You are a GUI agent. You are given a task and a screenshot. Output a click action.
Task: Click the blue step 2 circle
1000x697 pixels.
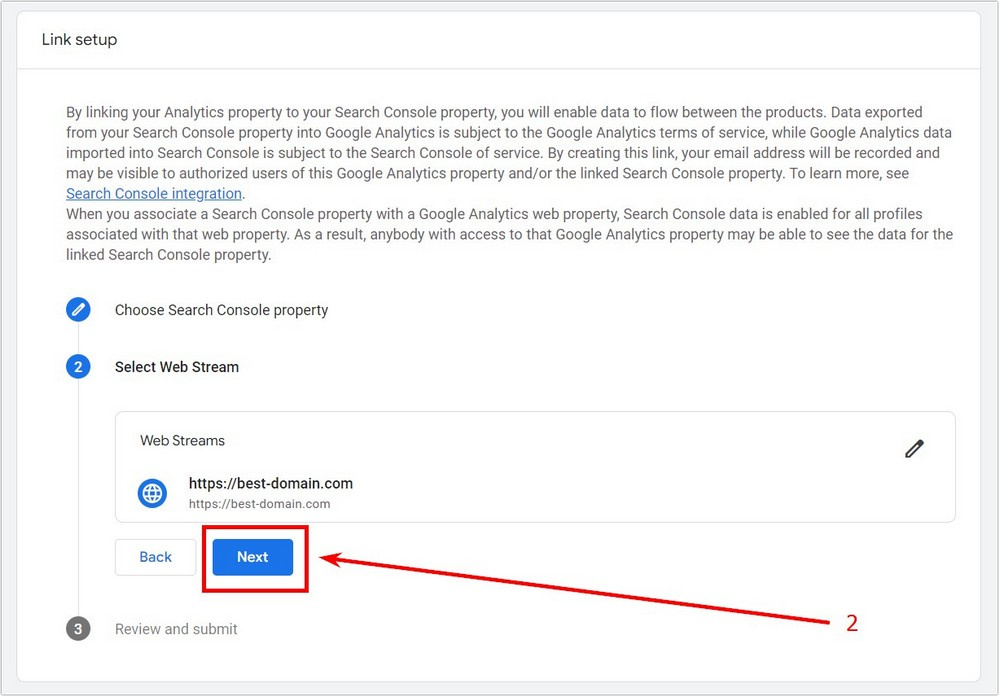[78, 367]
